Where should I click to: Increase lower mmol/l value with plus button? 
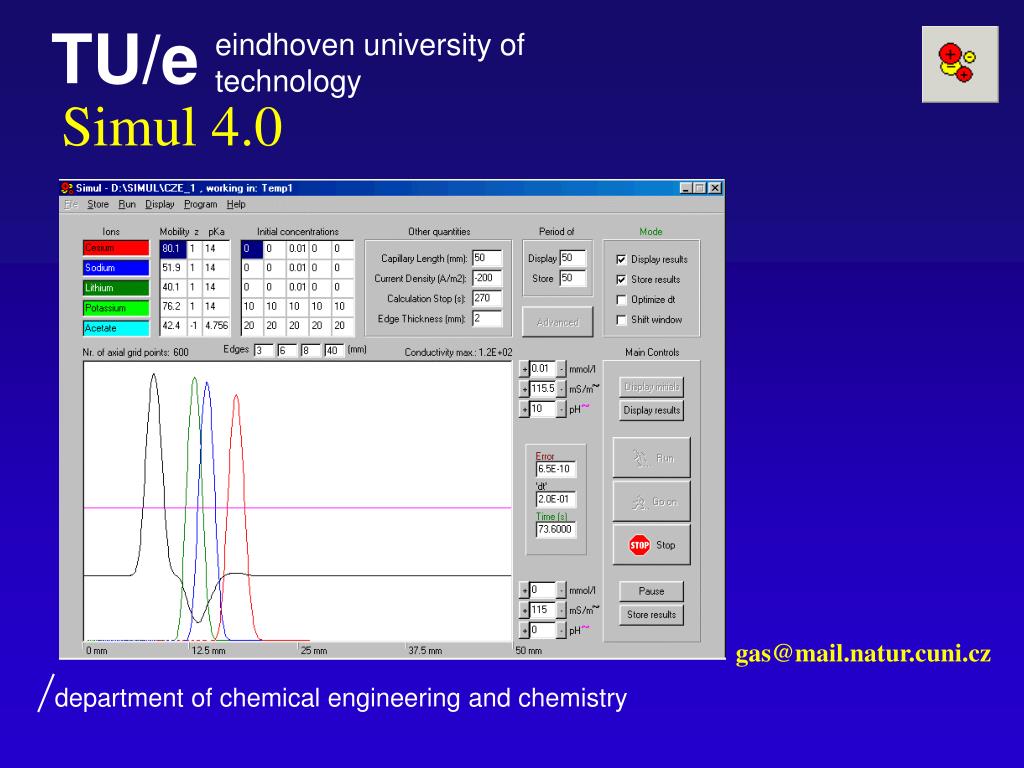click(524, 590)
